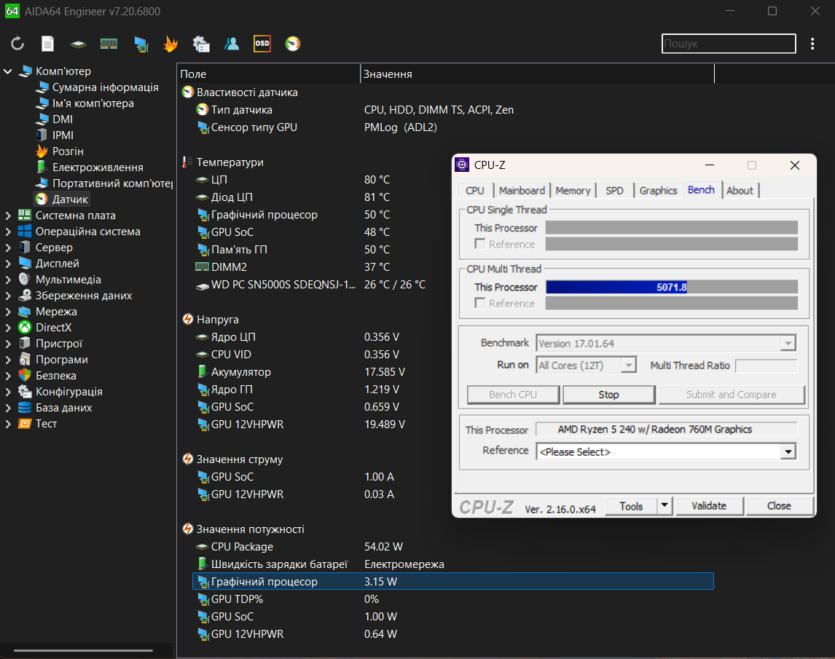Switch to the Memory tab in CPU-Z
Screen dimensions: 835x659
573,190
